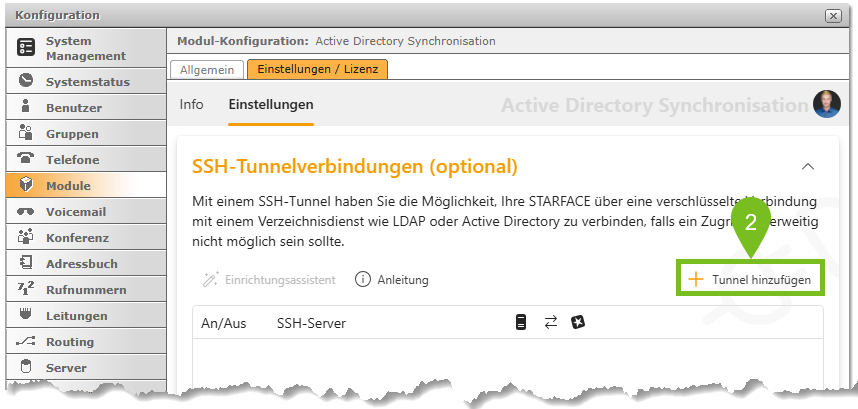
Task: Collapse the SSH-Tunnelverbindungen section chevron
Action: 808,166
